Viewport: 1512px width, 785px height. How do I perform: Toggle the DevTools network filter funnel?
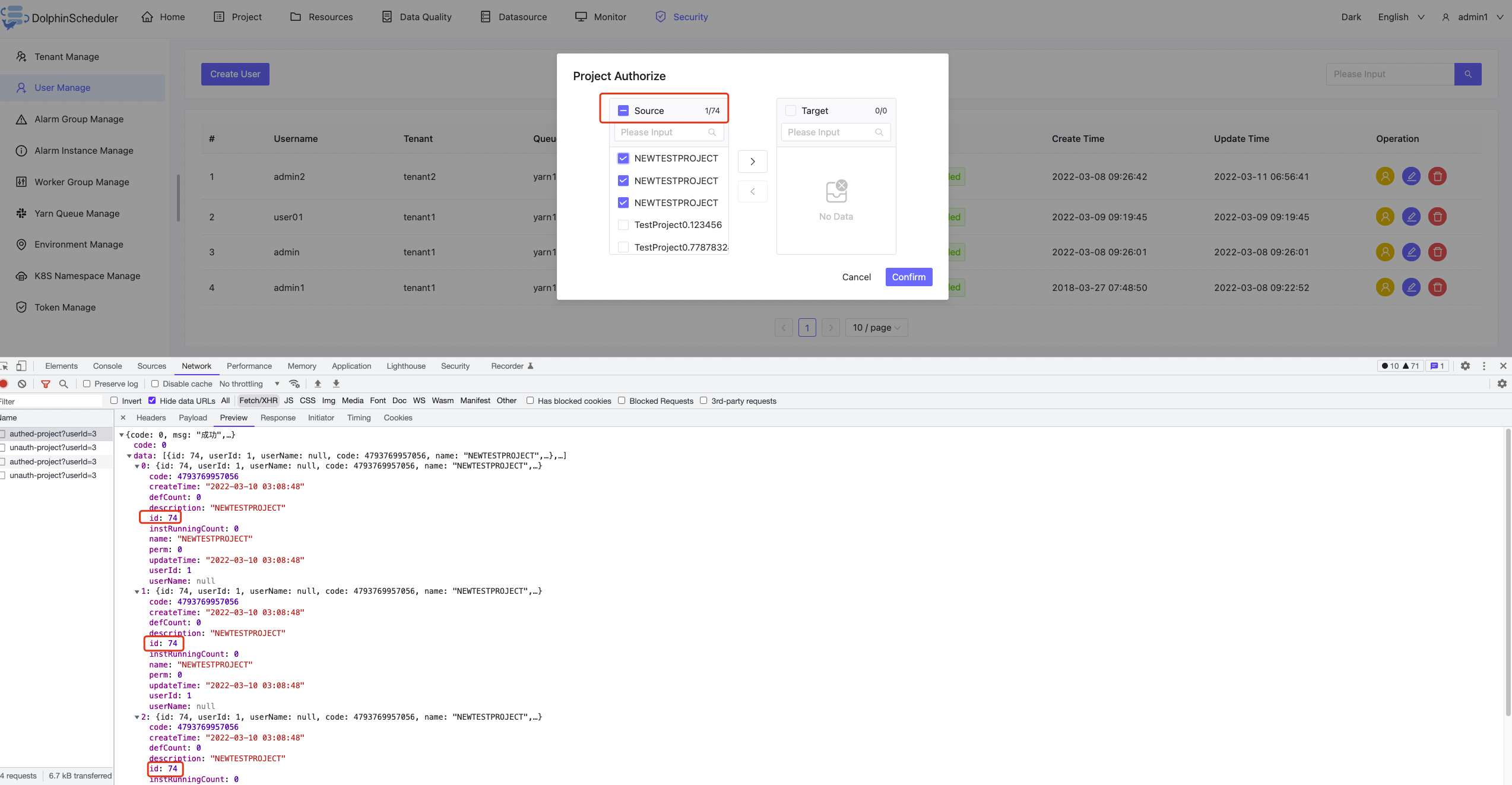coord(45,384)
